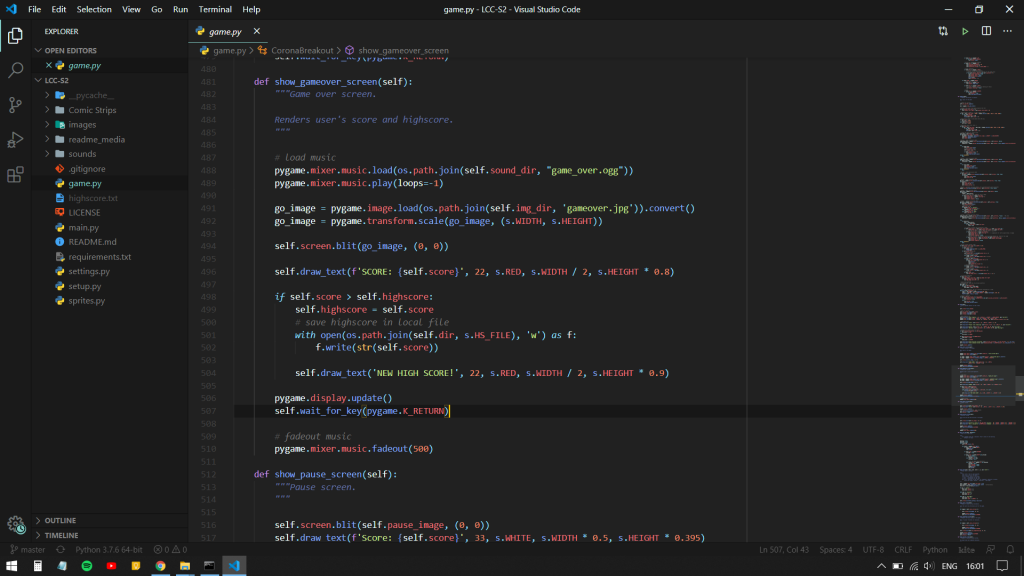Image resolution: width=1024 pixels, height=576 pixels.
Task: Open the Selection menu
Action: [94, 9]
